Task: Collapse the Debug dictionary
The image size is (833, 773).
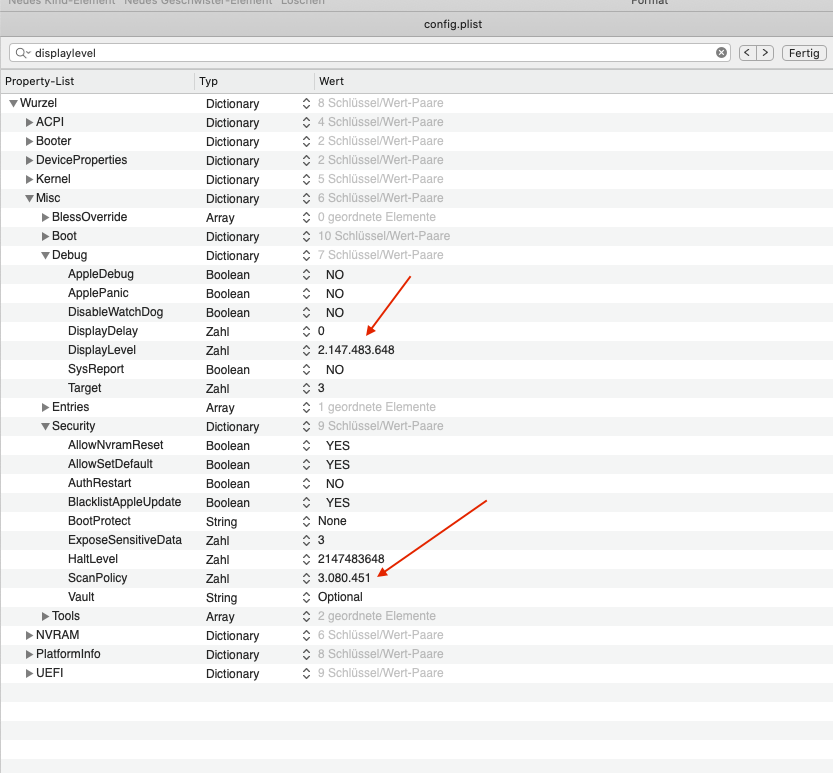Action: coord(45,256)
